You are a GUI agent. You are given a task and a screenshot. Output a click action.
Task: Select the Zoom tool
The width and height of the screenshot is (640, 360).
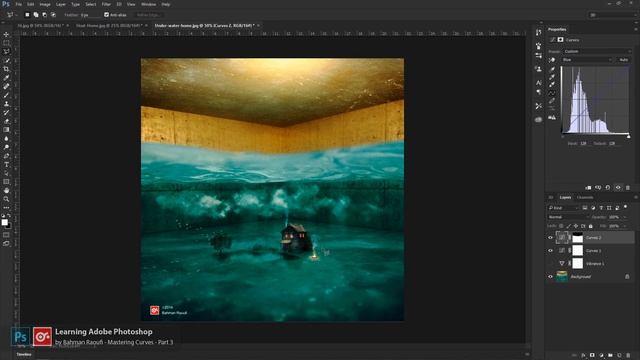pos(6,199)
